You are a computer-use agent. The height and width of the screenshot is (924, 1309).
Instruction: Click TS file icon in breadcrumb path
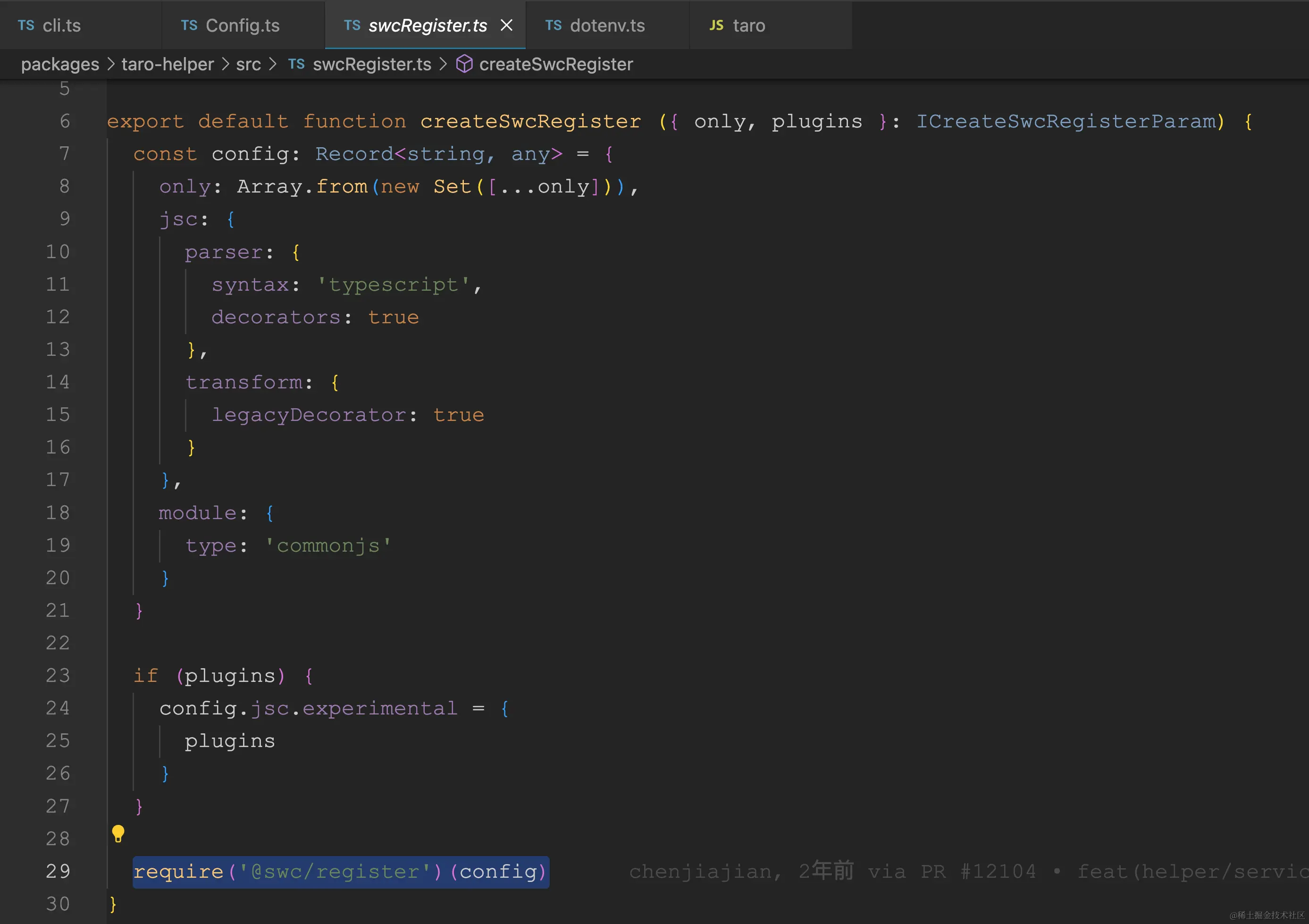coord(296,64)
